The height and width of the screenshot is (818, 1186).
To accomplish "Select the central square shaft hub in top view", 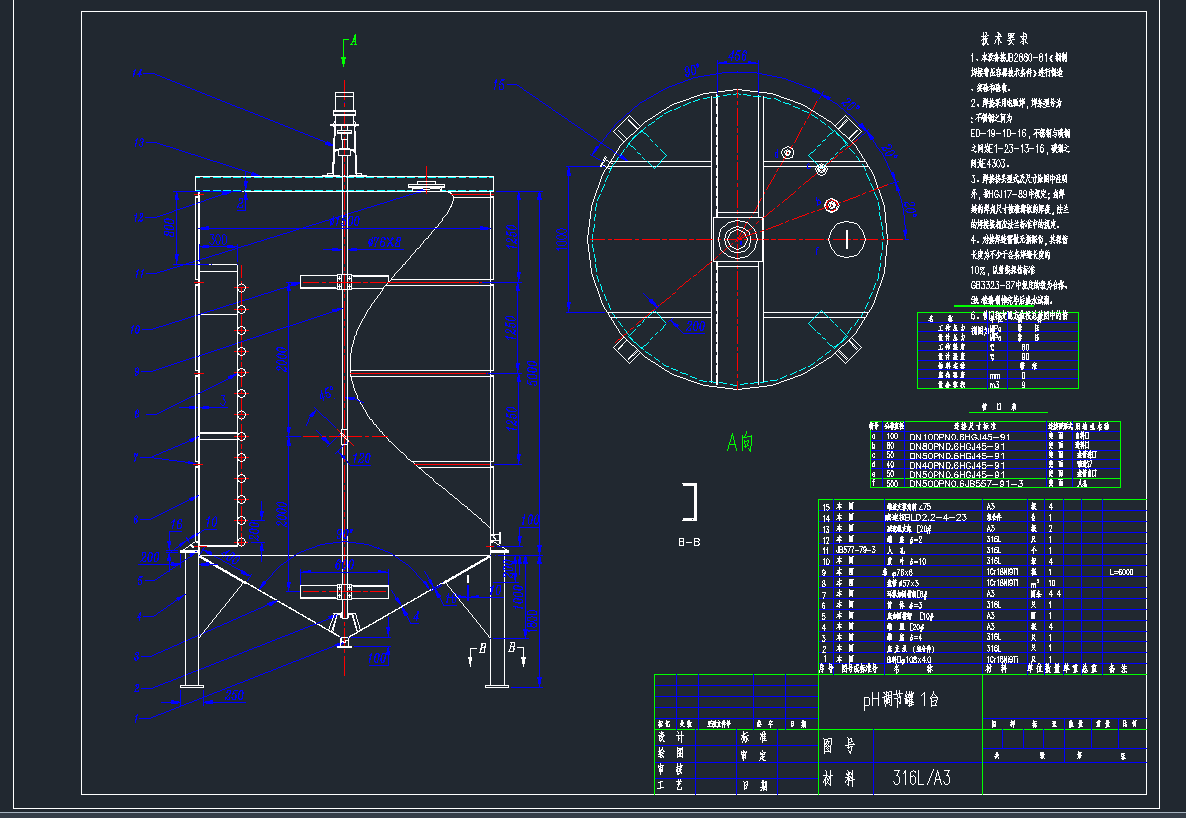I will 739,239.
